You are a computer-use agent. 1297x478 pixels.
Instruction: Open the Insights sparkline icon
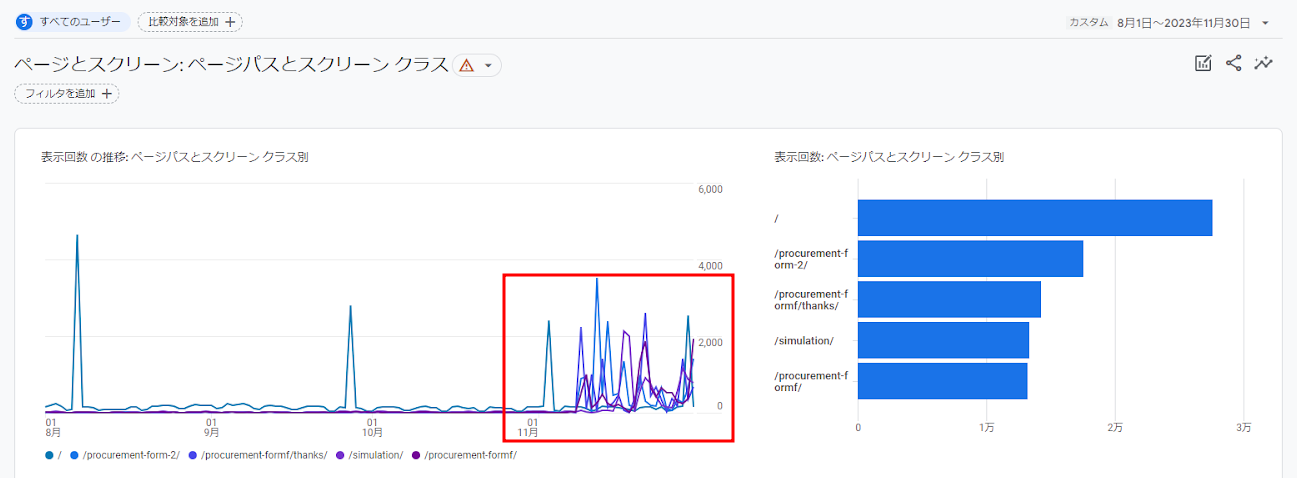[1264, 64]
